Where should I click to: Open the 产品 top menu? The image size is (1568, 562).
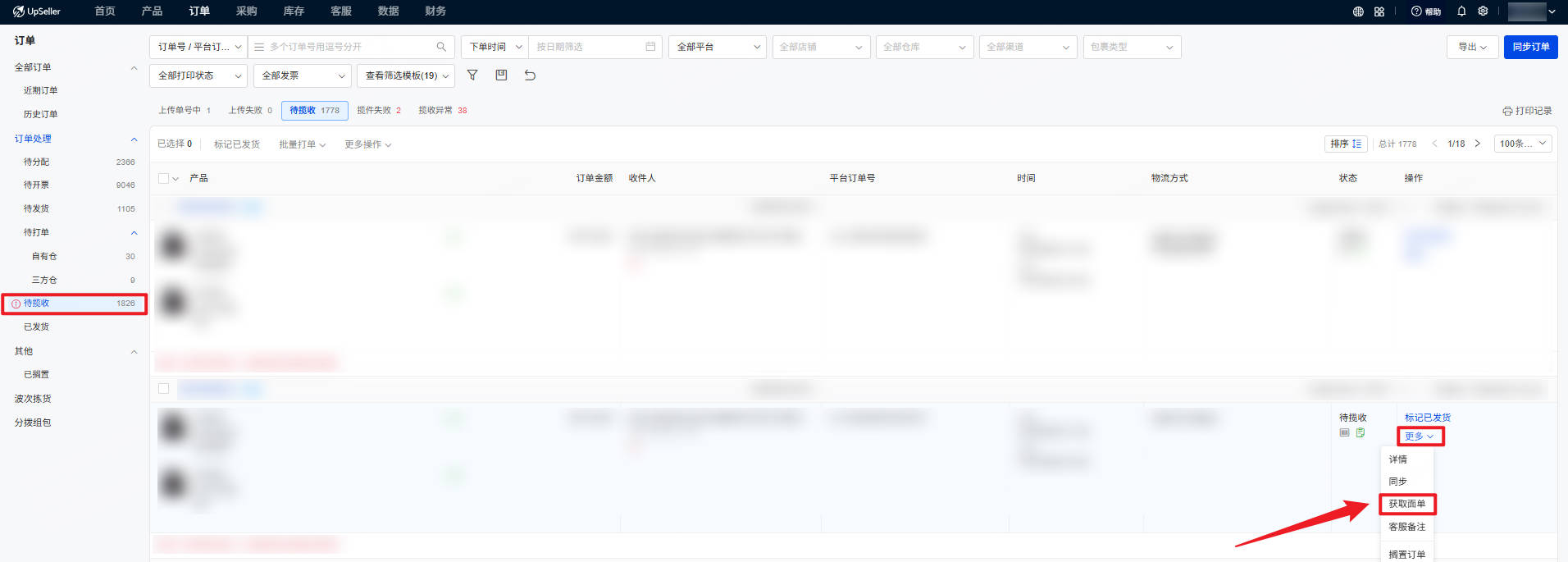pyautogui.click(x=152, y=11)
